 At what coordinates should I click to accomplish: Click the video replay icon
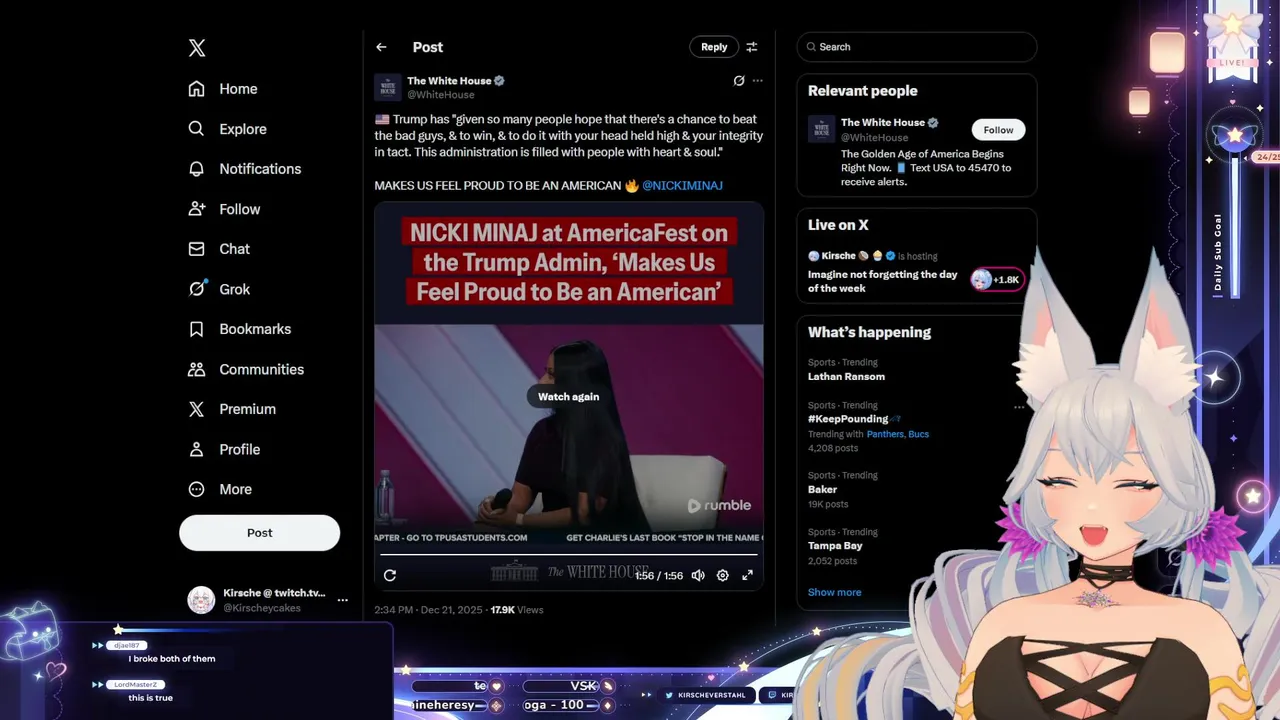[x=390, y=575]
